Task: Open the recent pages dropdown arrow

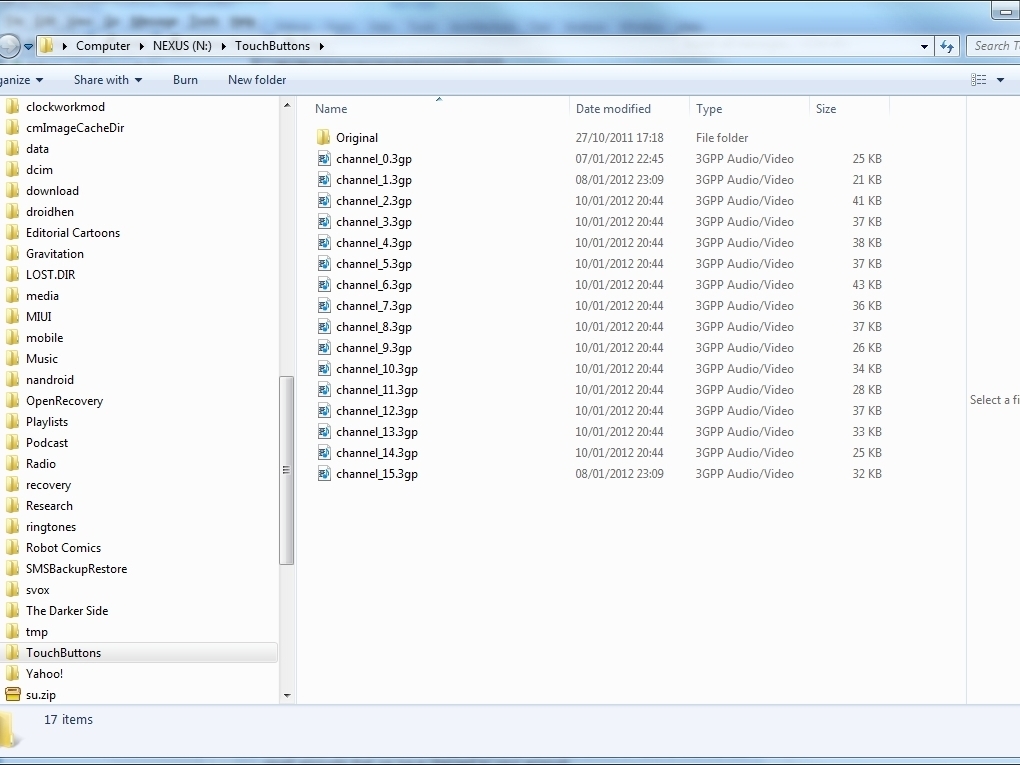Action: click(28, 46)
